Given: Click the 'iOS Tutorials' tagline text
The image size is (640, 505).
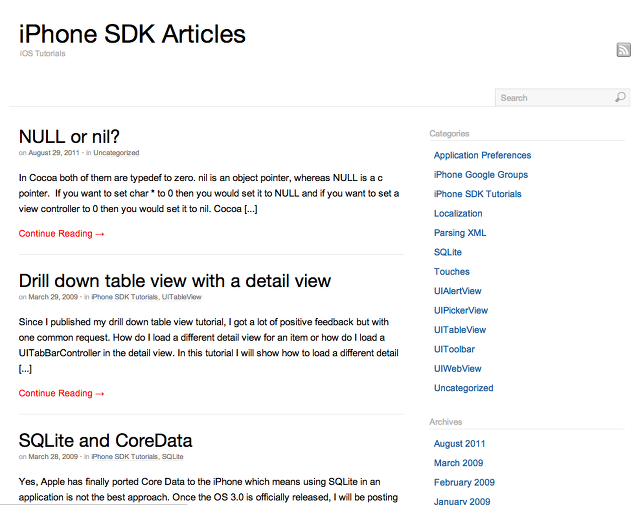Looking at the screenshot, I should (42, 53).
